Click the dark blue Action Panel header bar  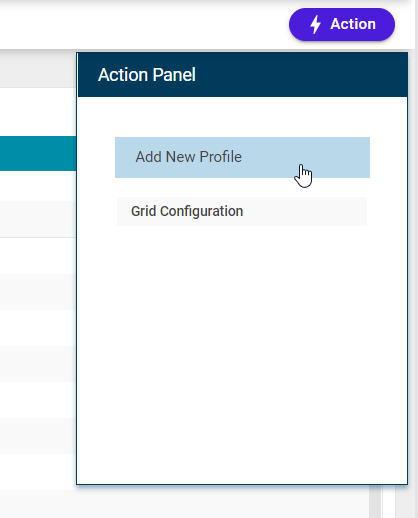pyautogui.click(x=242, y=75)
